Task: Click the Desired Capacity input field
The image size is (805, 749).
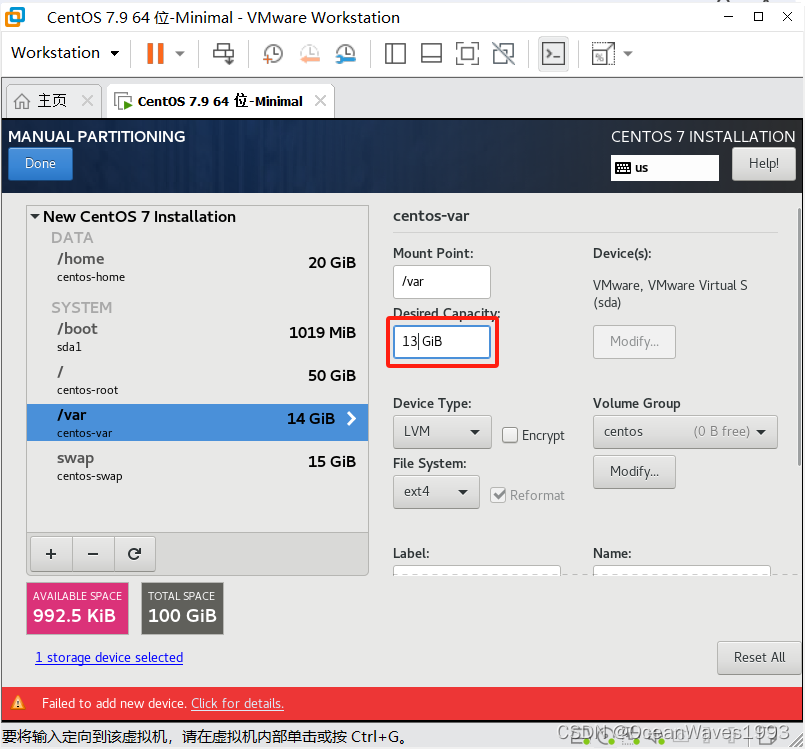Action: 442,341
